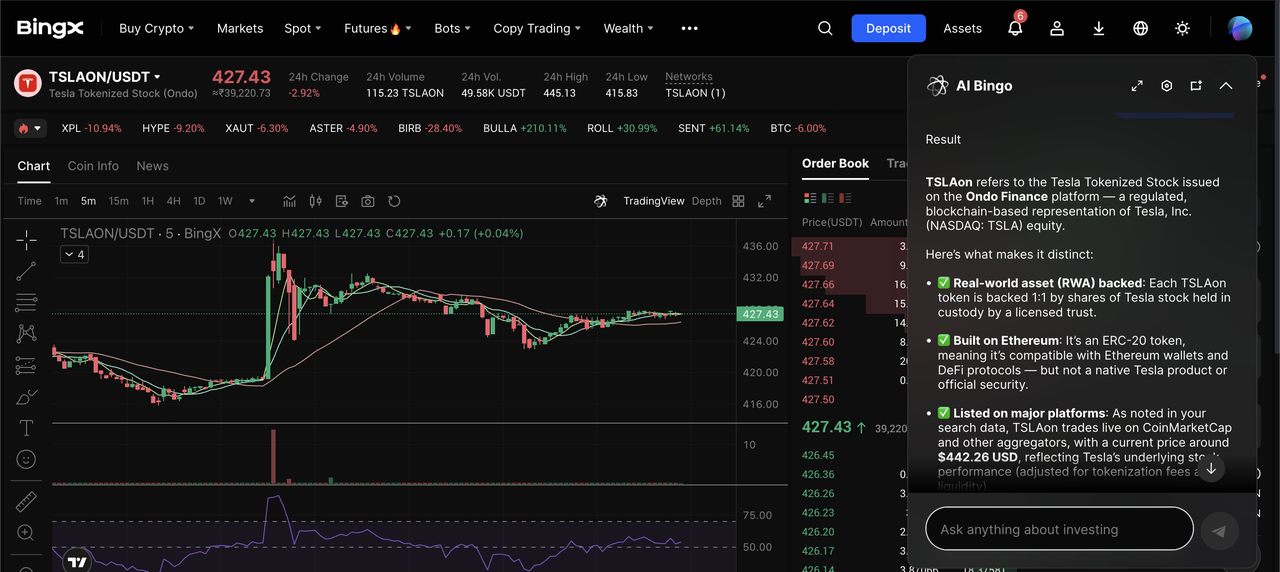Open the Markets menu item
Screen dimensions: 1280x572
click(x=240, y=29)
